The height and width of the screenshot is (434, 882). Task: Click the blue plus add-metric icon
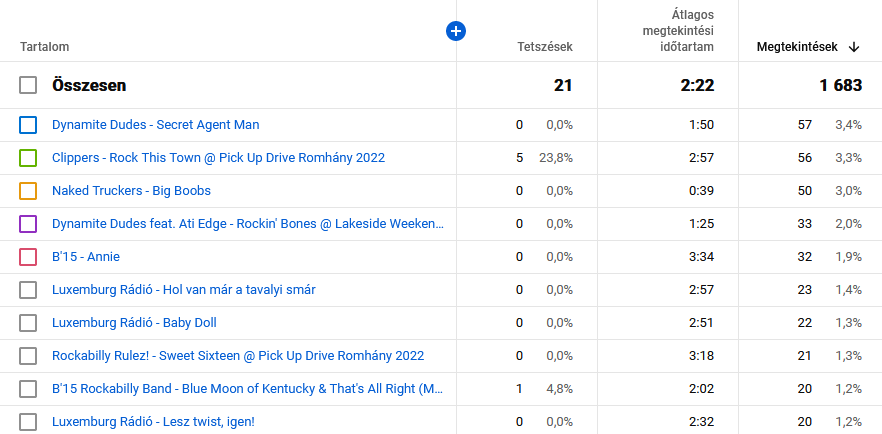pyautogui.click(x=456, y=32)
